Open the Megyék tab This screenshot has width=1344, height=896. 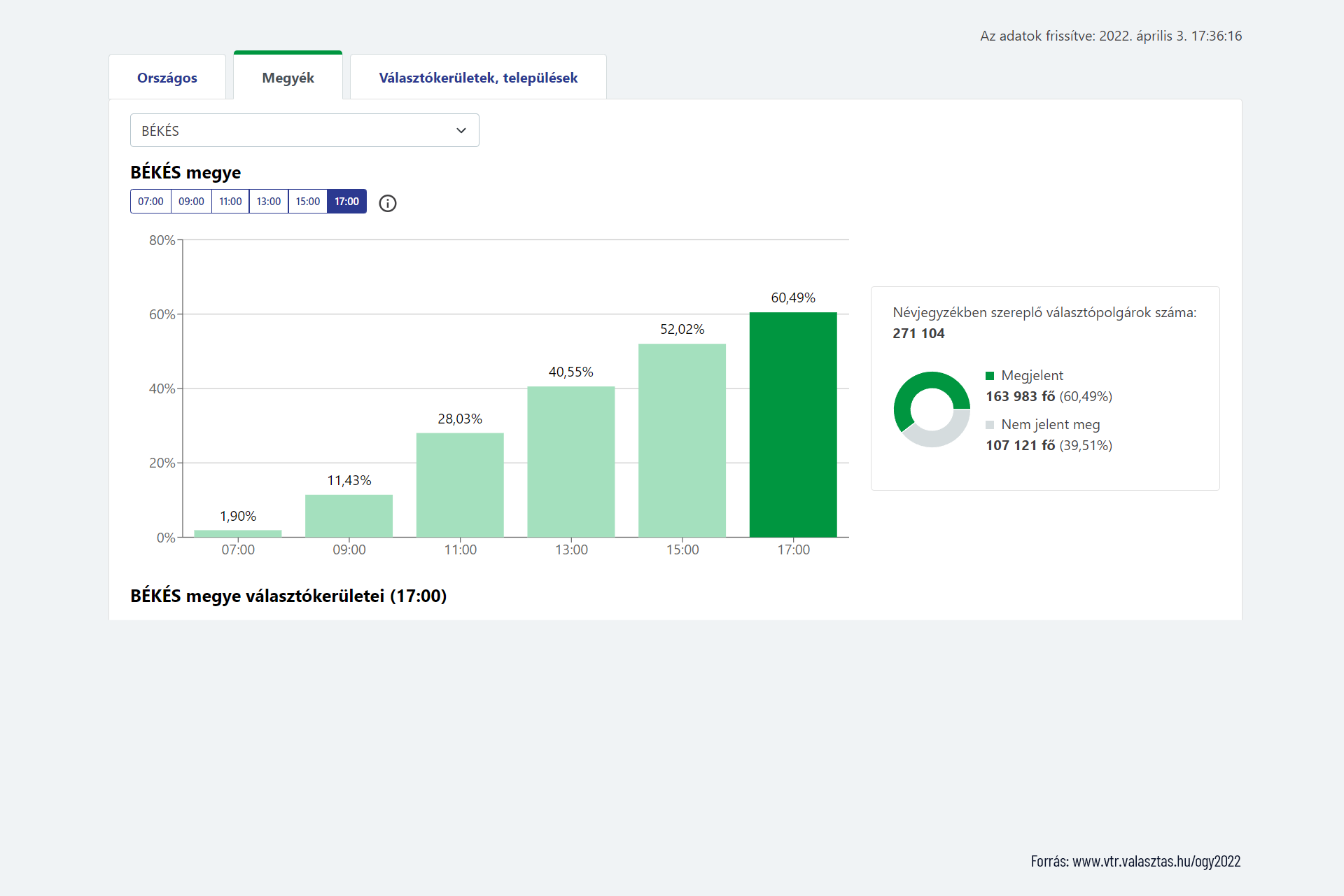pos(288,78)
